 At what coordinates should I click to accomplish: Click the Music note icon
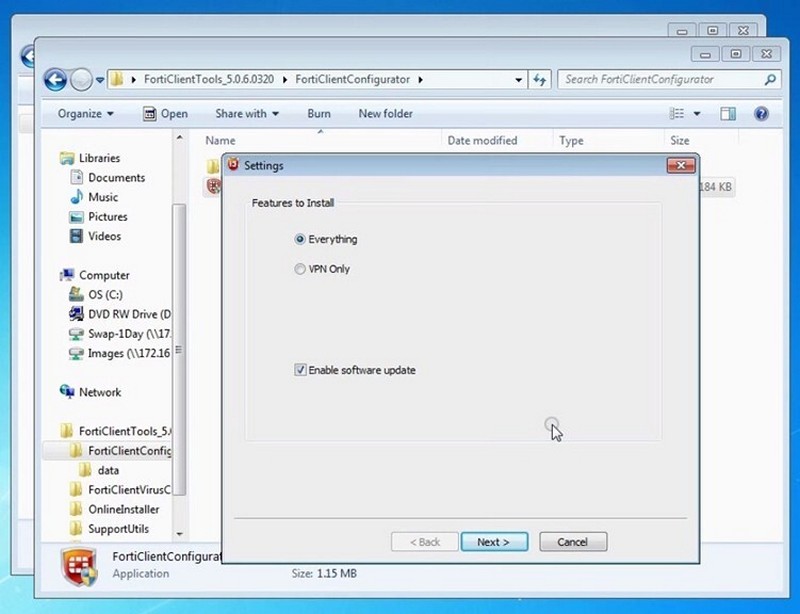tap(77, 197)
